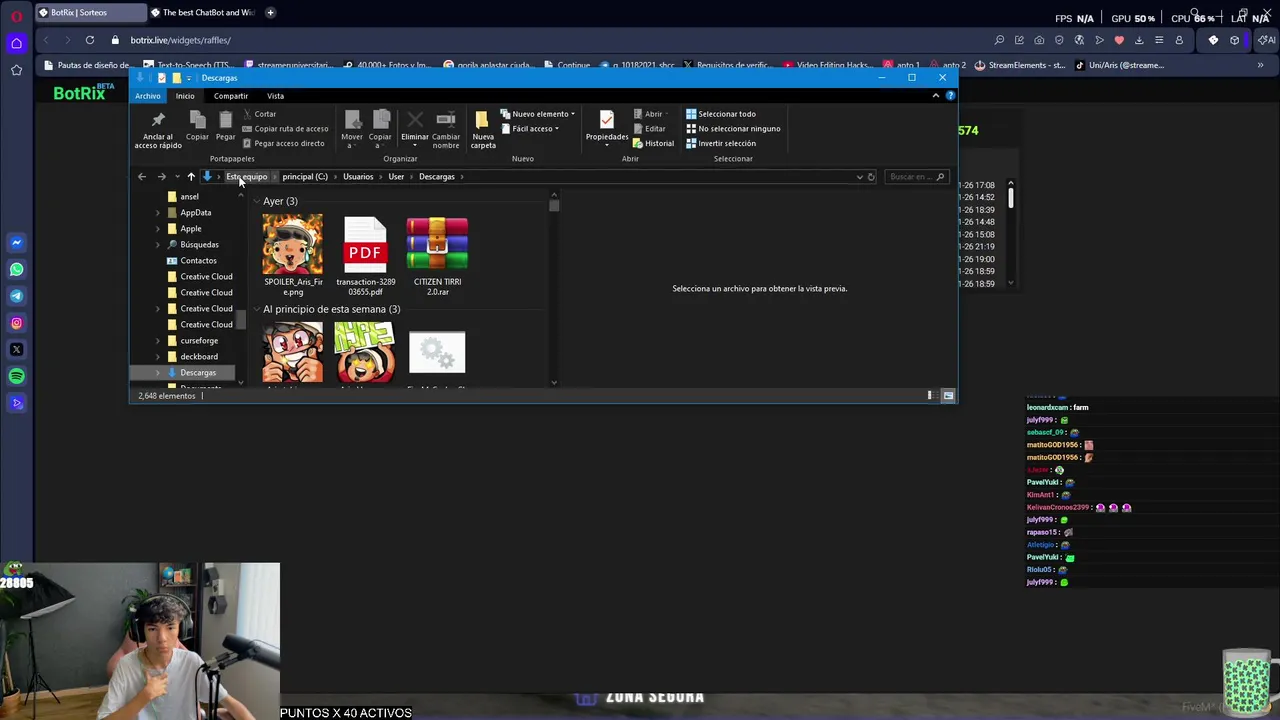
Task: Click Anclar al acceso rápido pin icon
Action: pyautogui.click(x=158, y=120)
